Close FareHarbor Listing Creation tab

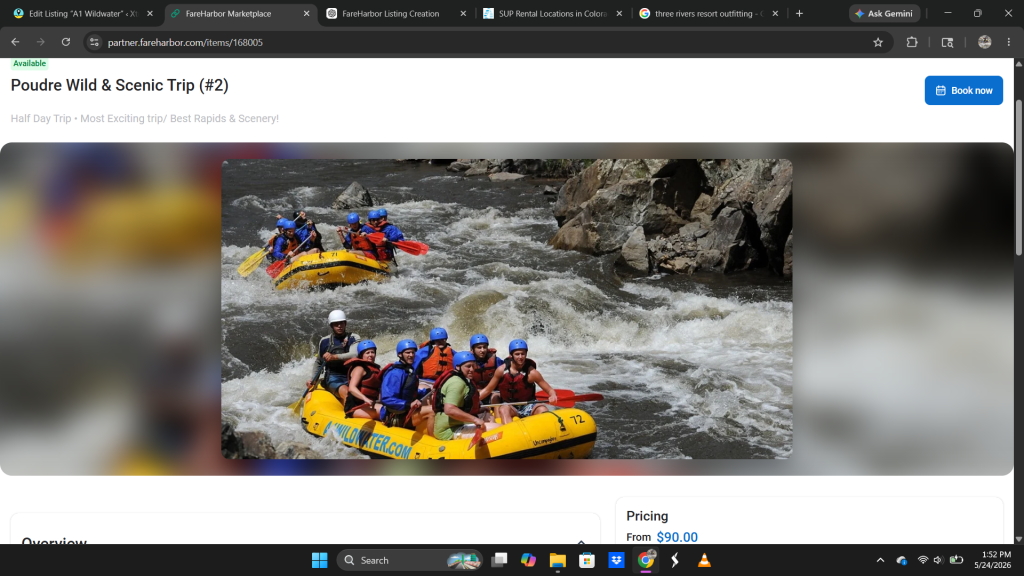click(x=463, y=14)
